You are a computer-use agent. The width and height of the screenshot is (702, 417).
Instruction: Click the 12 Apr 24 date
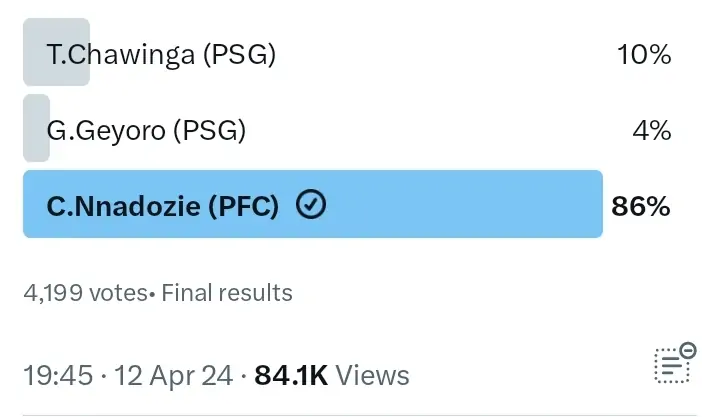[168, 375]
